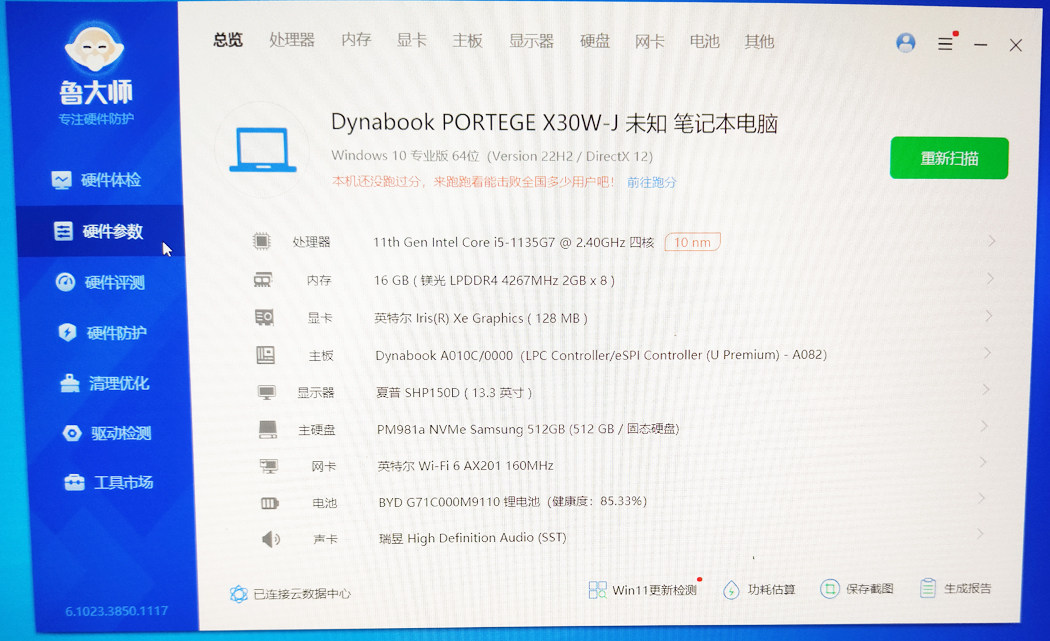Click the laptop computer icon
This screenshot has height=641, width=1050.
262,149
